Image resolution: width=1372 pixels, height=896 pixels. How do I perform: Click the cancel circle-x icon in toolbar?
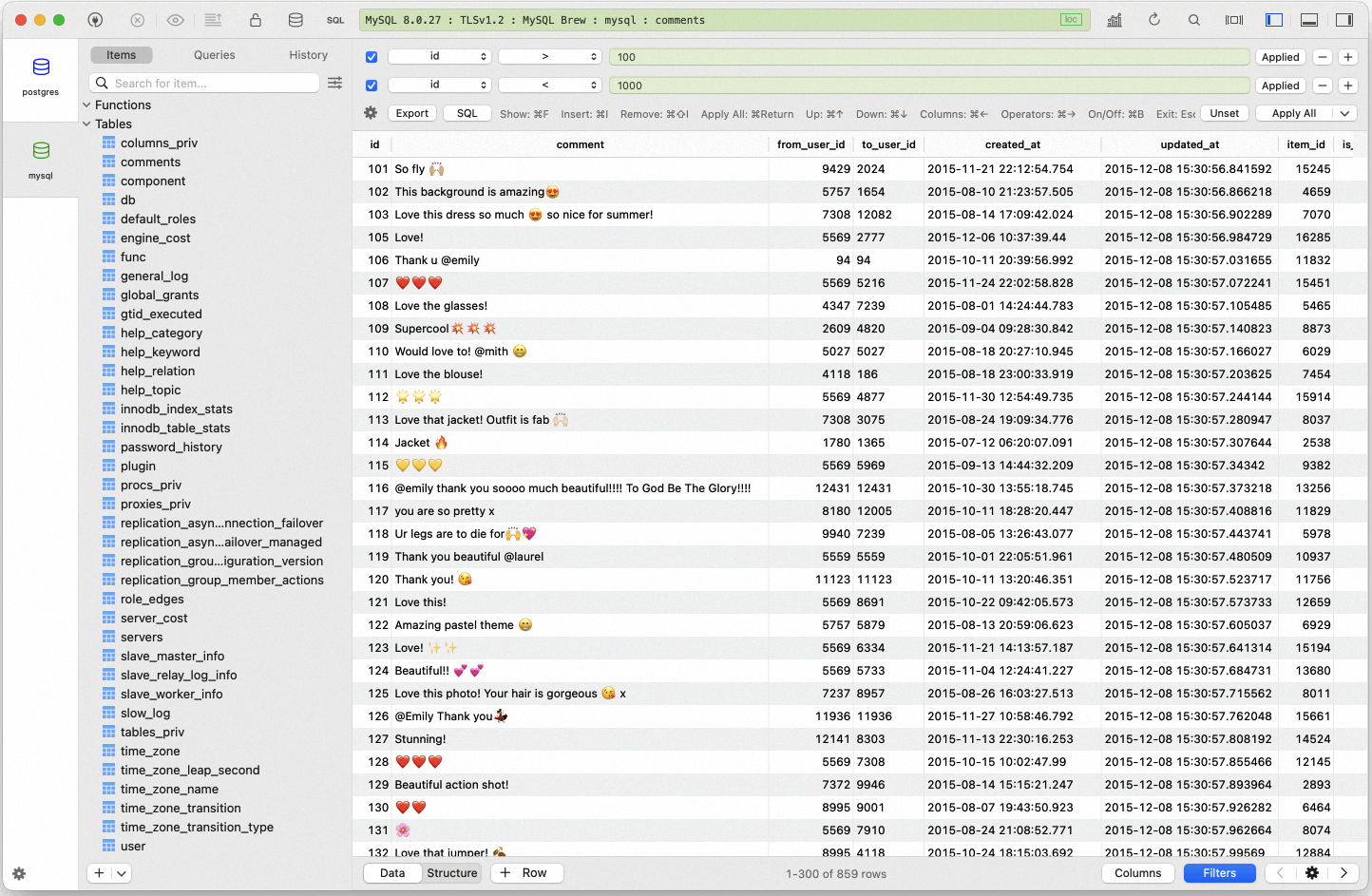click(x=137, y=20)
